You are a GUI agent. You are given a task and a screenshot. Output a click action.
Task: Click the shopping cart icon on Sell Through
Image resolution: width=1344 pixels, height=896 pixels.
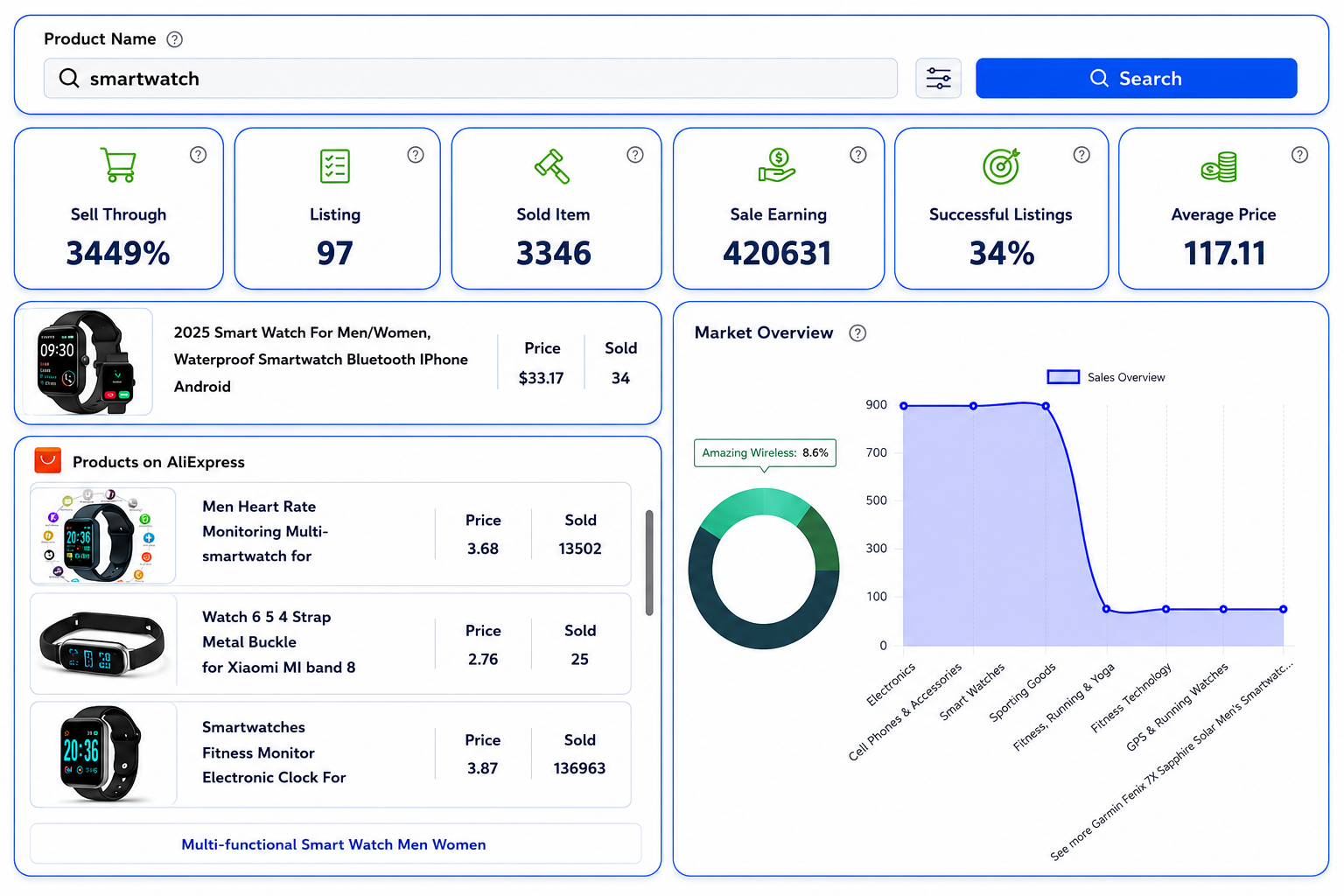tap(118, 165)
